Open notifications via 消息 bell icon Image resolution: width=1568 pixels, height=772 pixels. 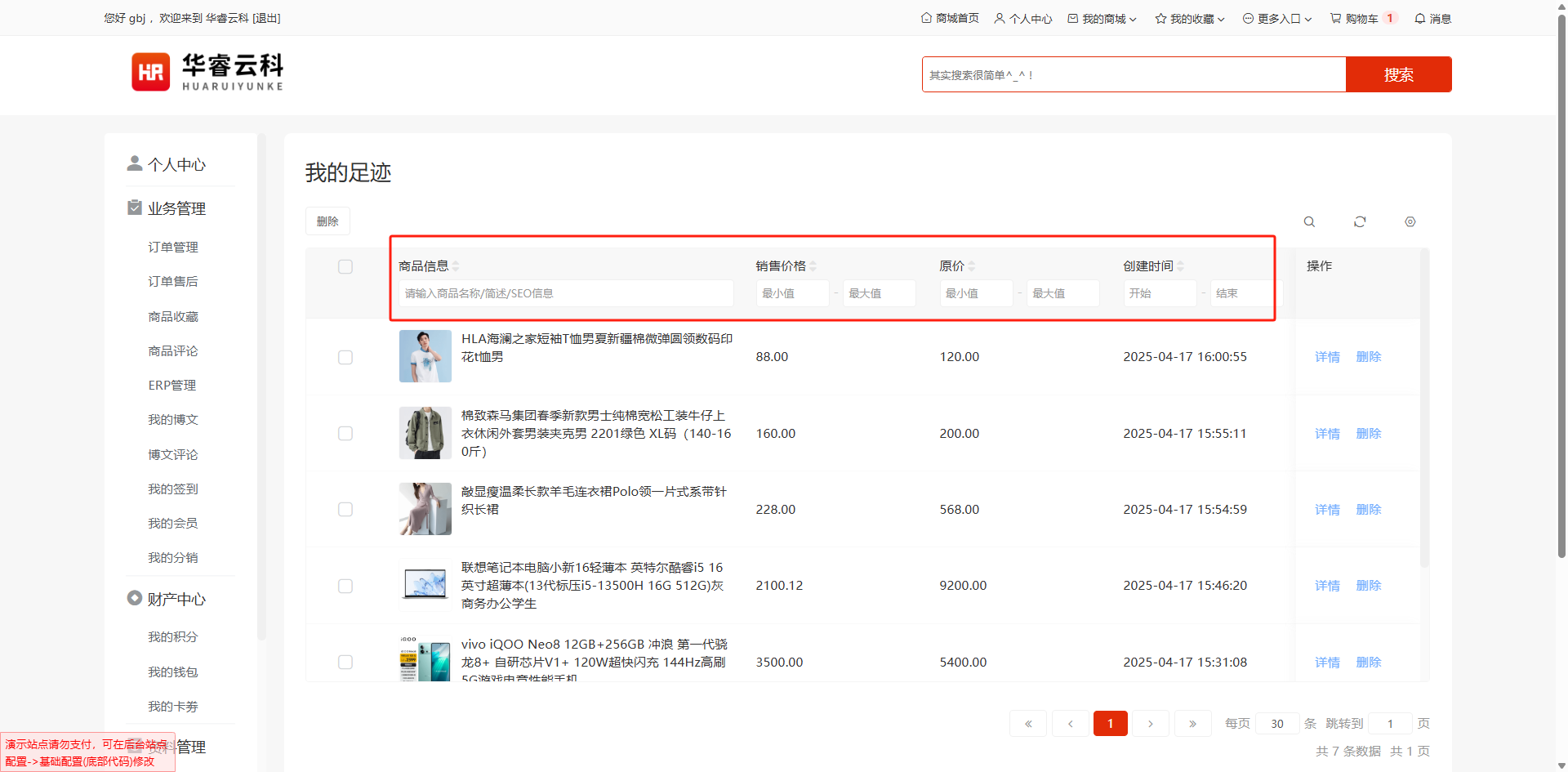coord(1432,19)
